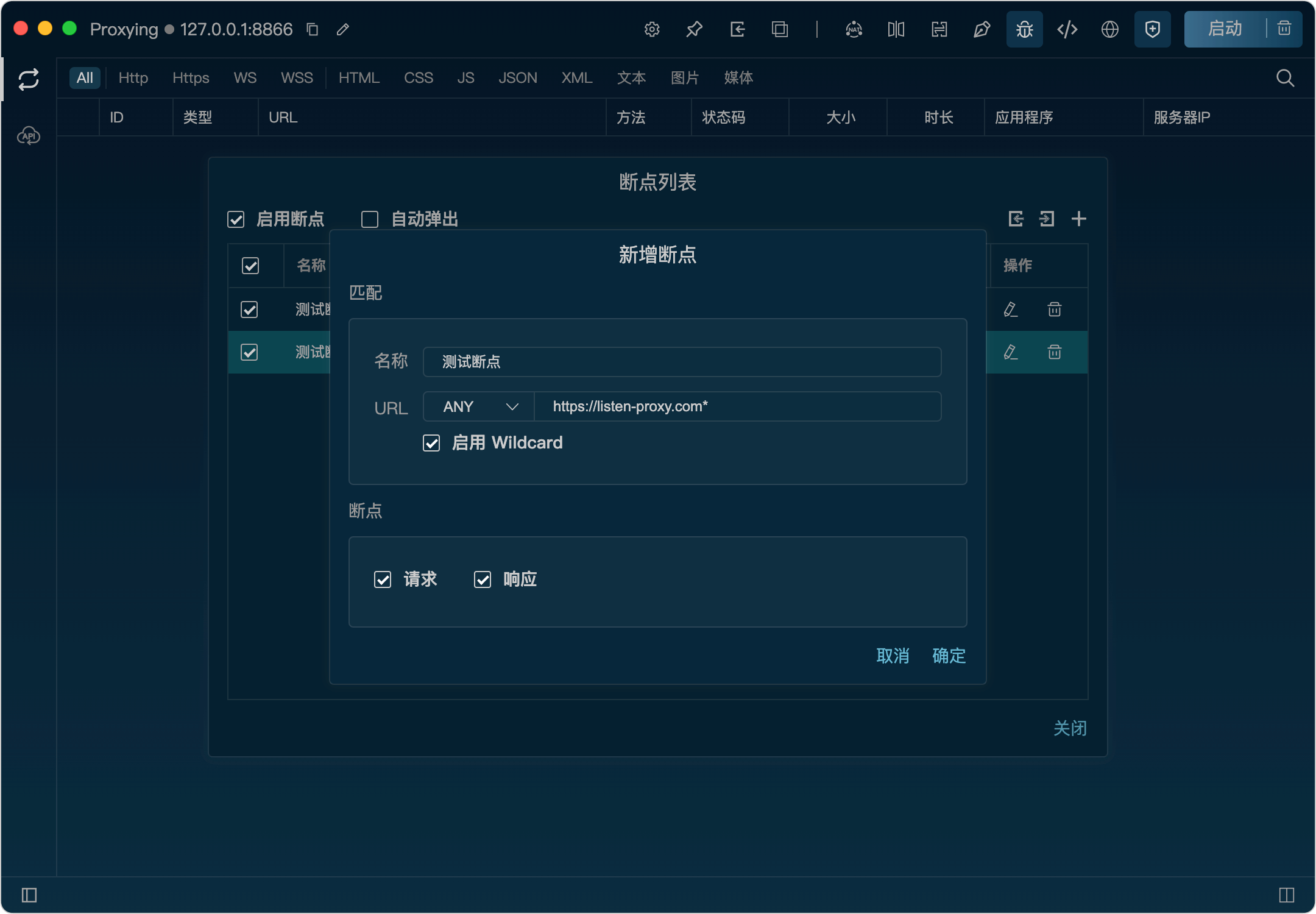This screenshot has height=914, width=1316.
Task: Click the pin icon in toolbar
Action: point(695,29)
